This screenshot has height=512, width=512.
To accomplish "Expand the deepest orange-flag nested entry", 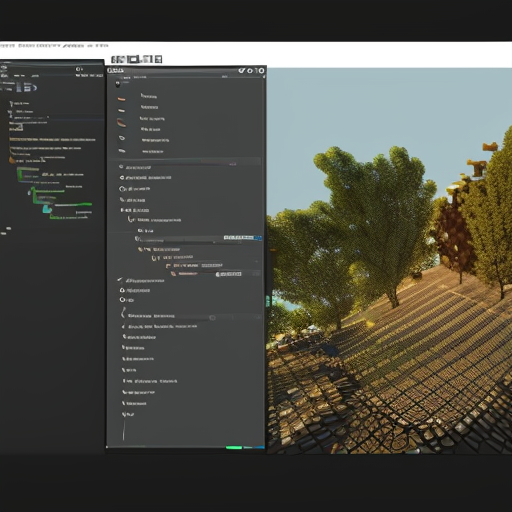I will (x=173, y=274).
